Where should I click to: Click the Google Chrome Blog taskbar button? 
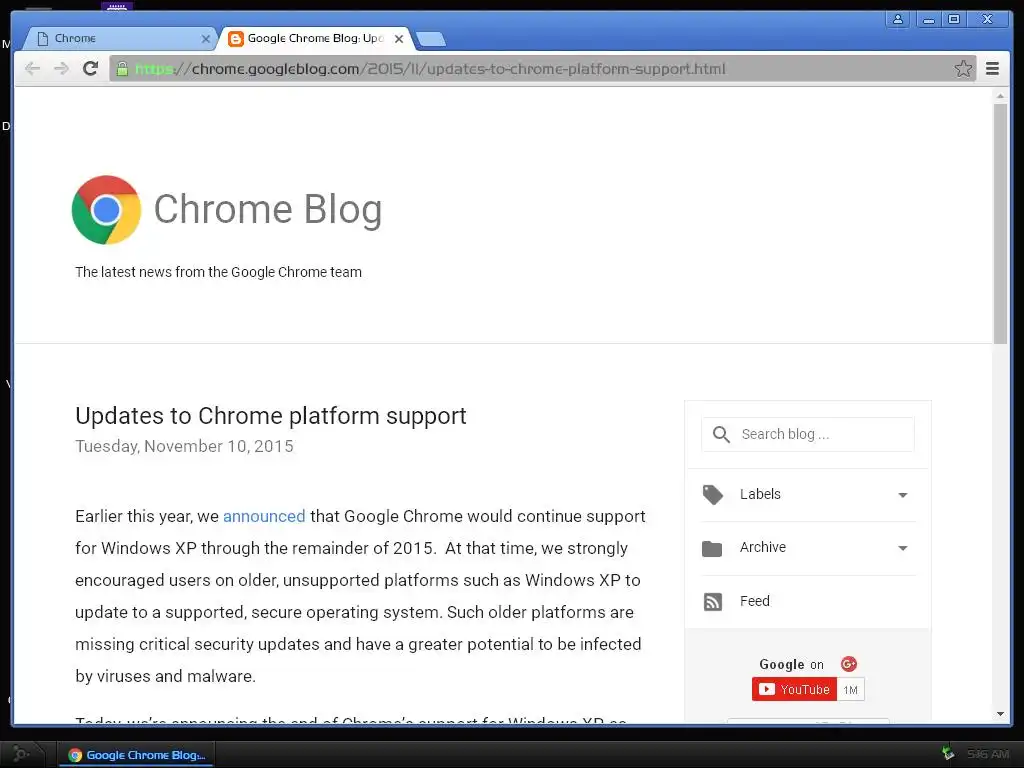coord(137,755)
